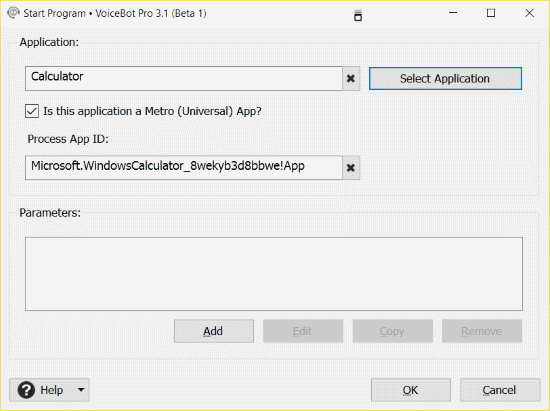Viewport: 550px width, 411px height.
Task: Click the title bar window-position button
Action: [x=358, y=15]
